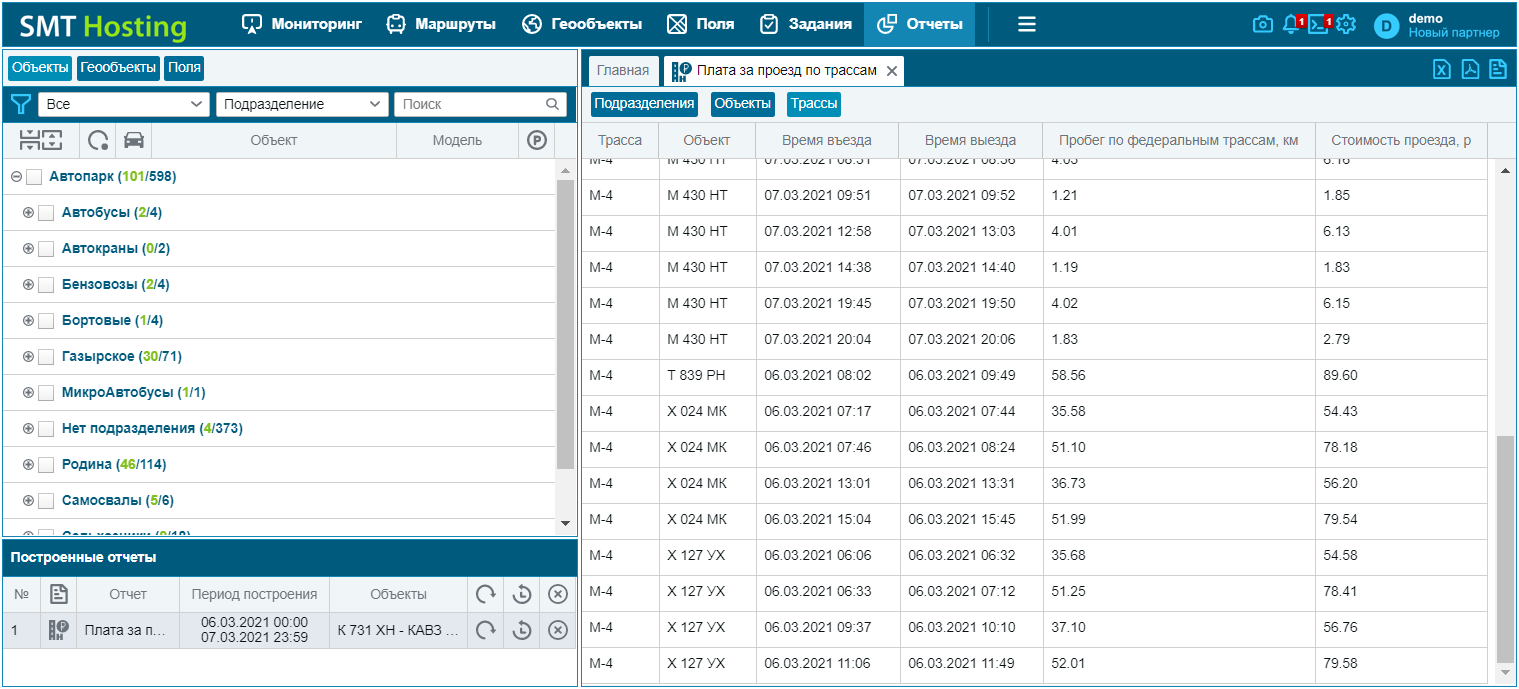Click the filter funnel icon

pos(20,104)
